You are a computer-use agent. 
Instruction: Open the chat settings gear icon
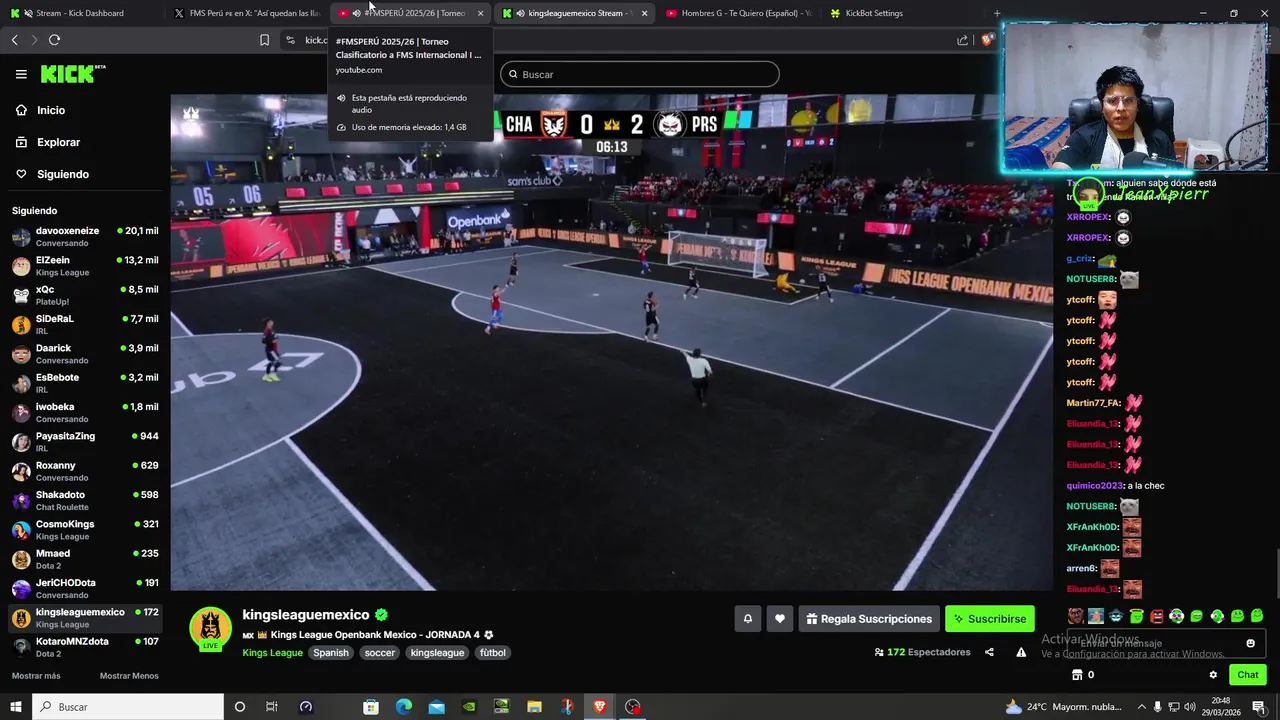[1213, 675]
